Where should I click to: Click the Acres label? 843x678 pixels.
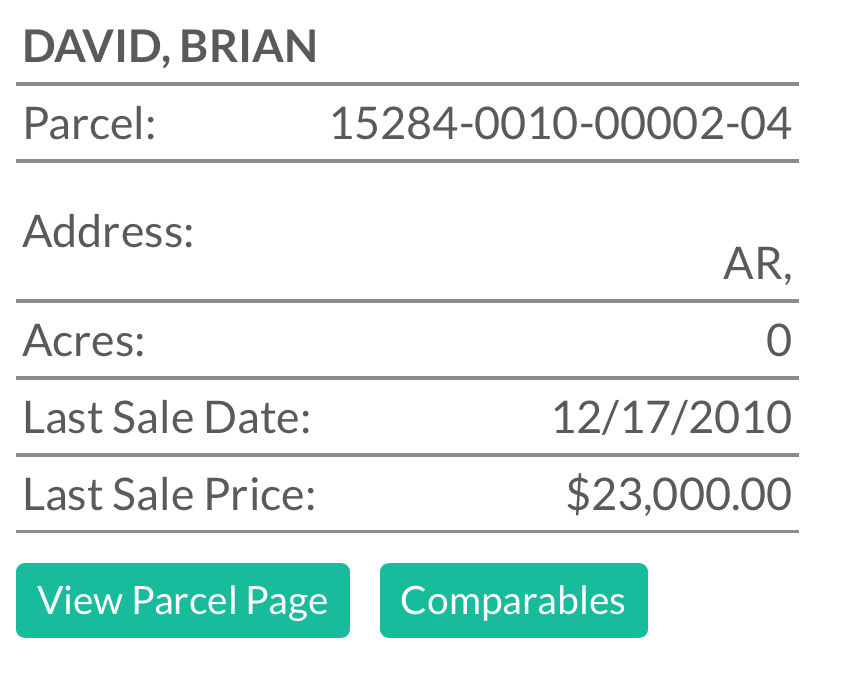point(84,341)
